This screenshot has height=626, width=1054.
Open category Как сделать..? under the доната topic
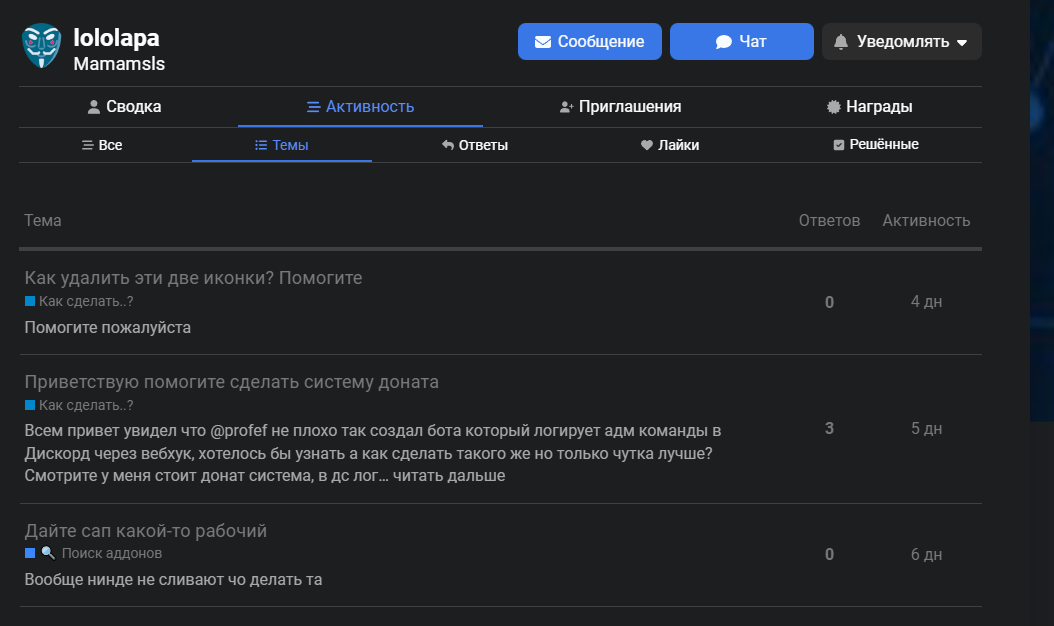79,405
